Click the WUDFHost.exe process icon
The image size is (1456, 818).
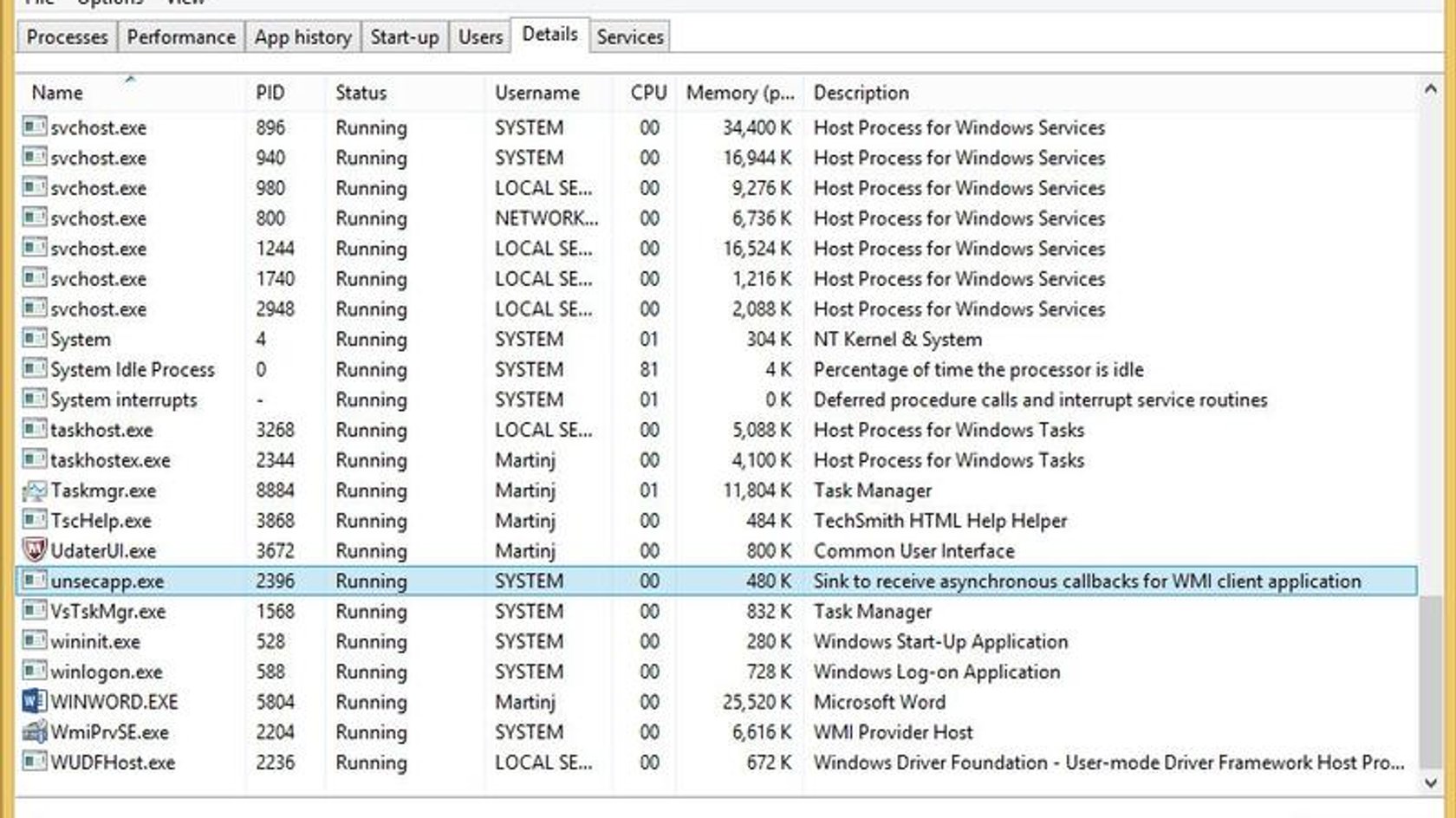click(x=34, y=762)
